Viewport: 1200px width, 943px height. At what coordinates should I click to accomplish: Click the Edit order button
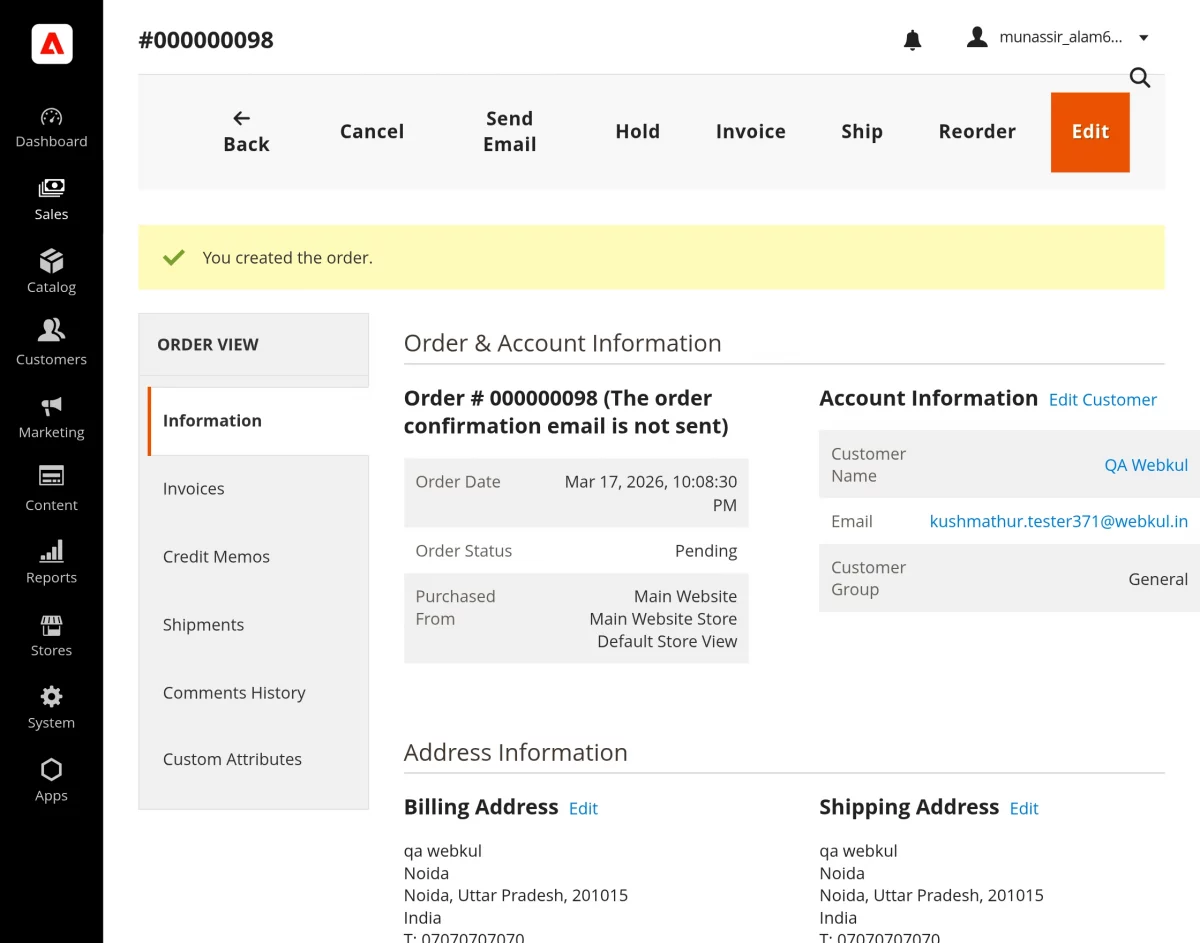point(1089,131)
